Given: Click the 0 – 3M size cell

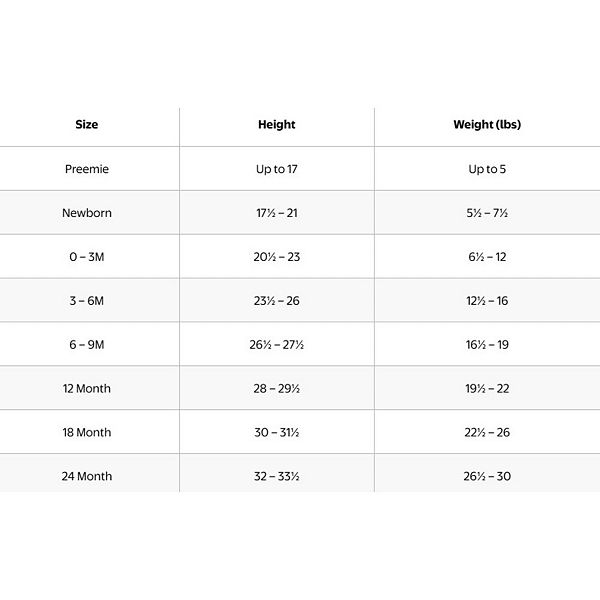Looking at the screenshot, I should (87, 257).
